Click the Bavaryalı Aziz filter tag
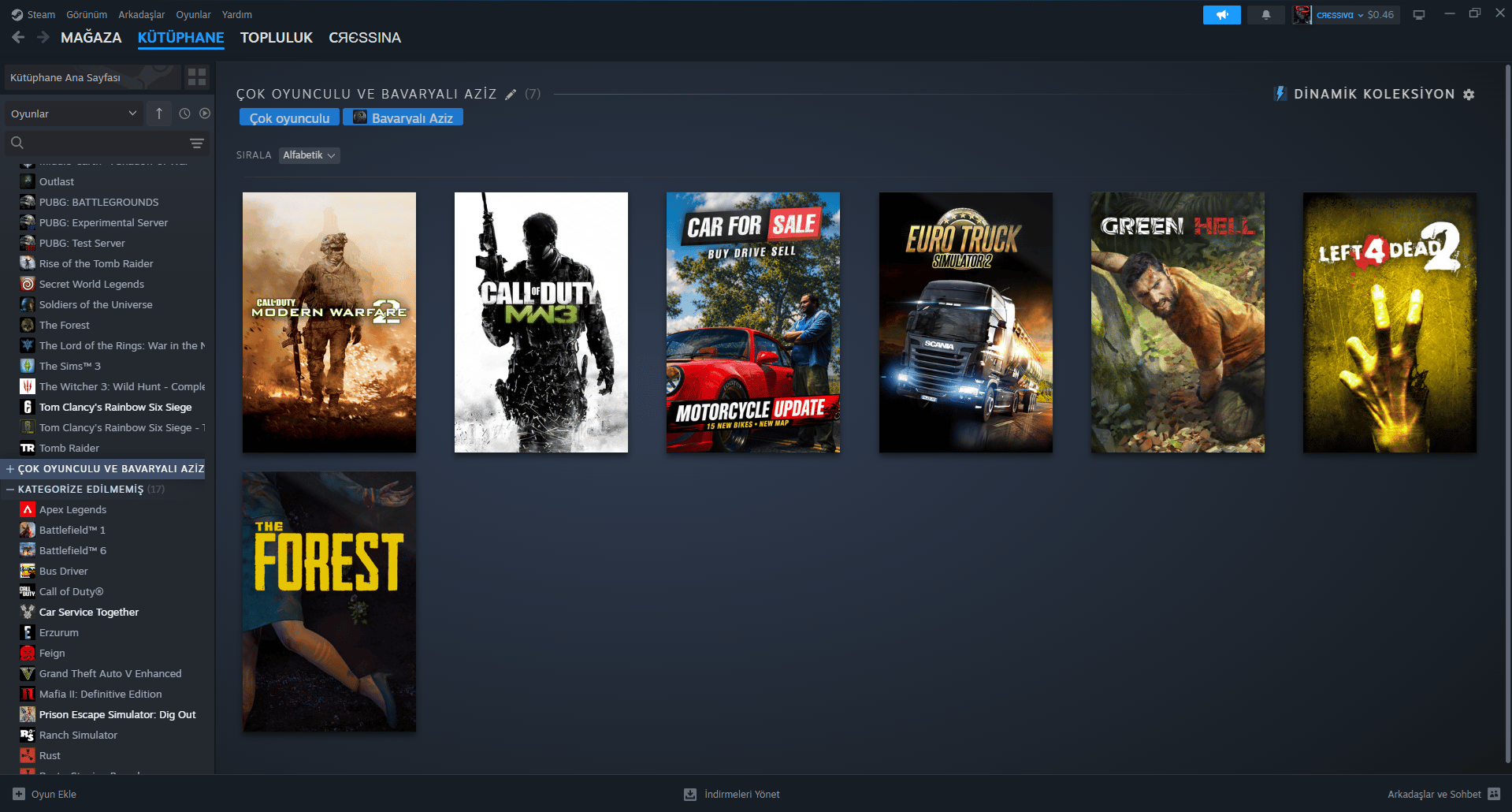This screenshot has height=812, width=1512. pos(403,117)
